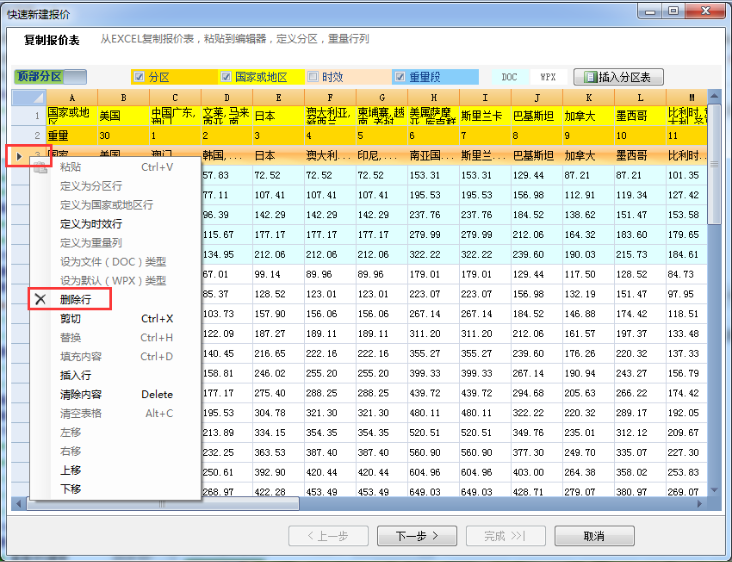Choose 定义为时效行 from the context menu

click(91, 224)
